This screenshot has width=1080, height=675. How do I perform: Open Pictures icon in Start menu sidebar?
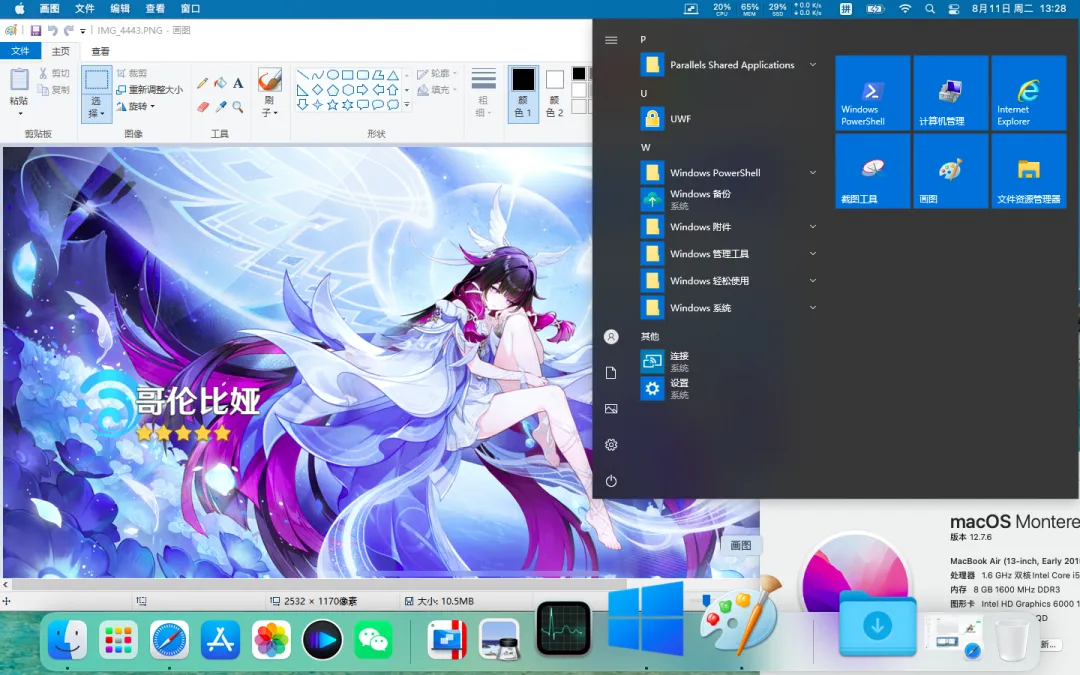611,409
